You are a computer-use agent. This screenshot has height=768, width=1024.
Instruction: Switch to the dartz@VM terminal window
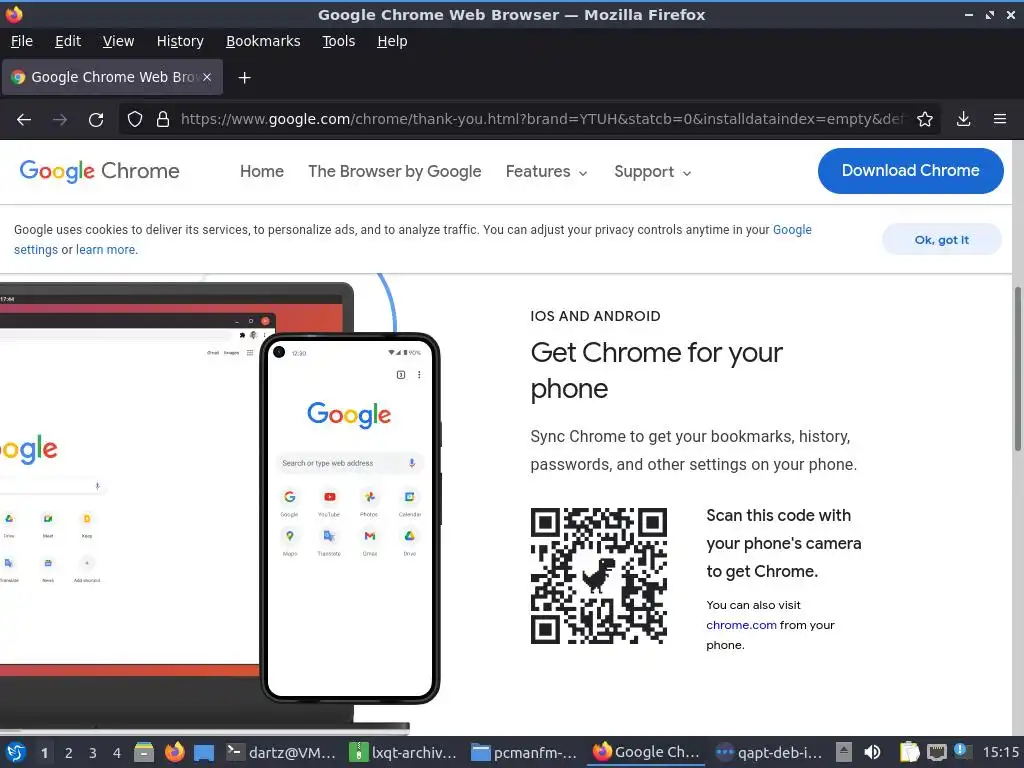281,752
